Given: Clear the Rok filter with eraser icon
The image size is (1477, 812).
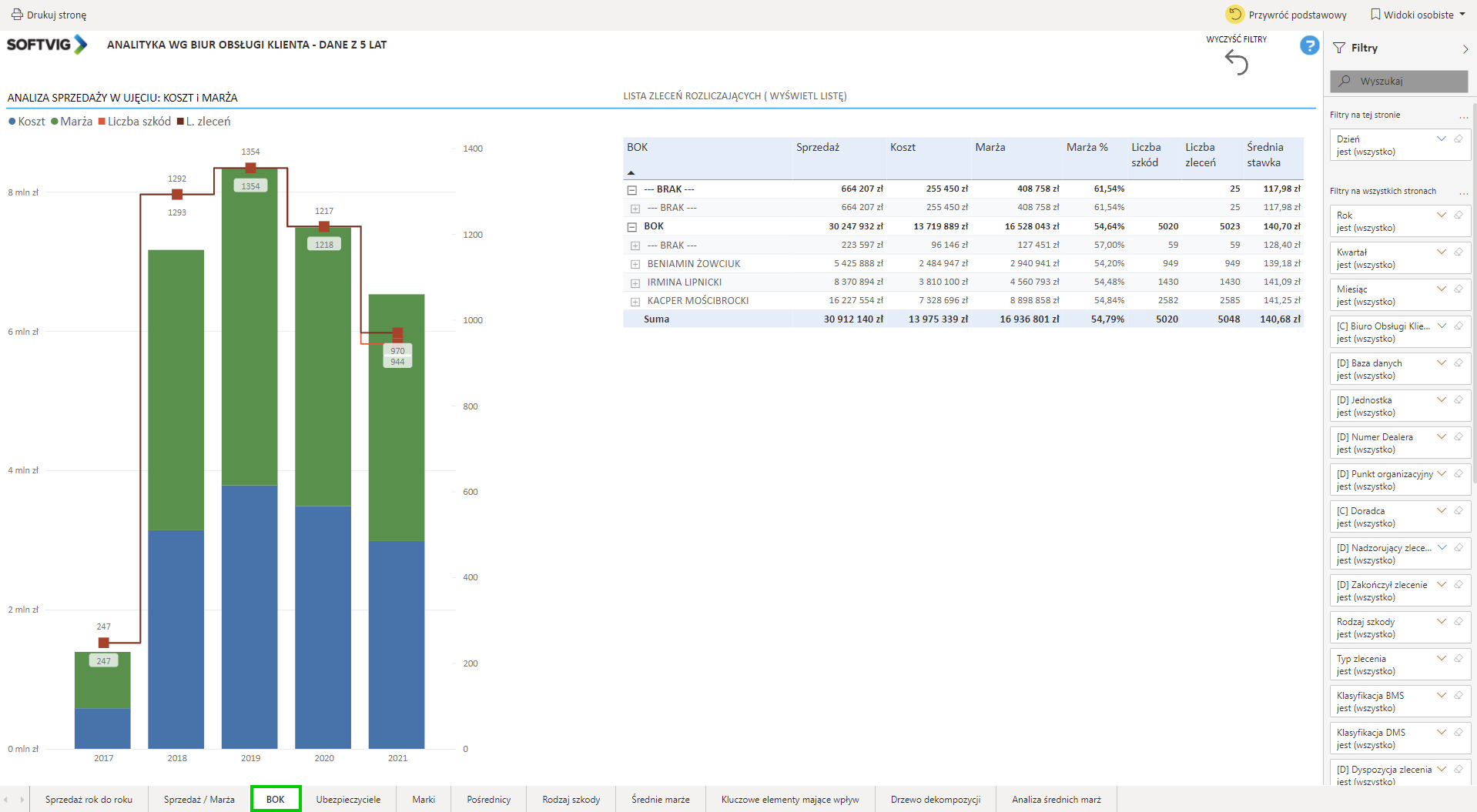Looking at the screenshot, I should click(1458, 216).
